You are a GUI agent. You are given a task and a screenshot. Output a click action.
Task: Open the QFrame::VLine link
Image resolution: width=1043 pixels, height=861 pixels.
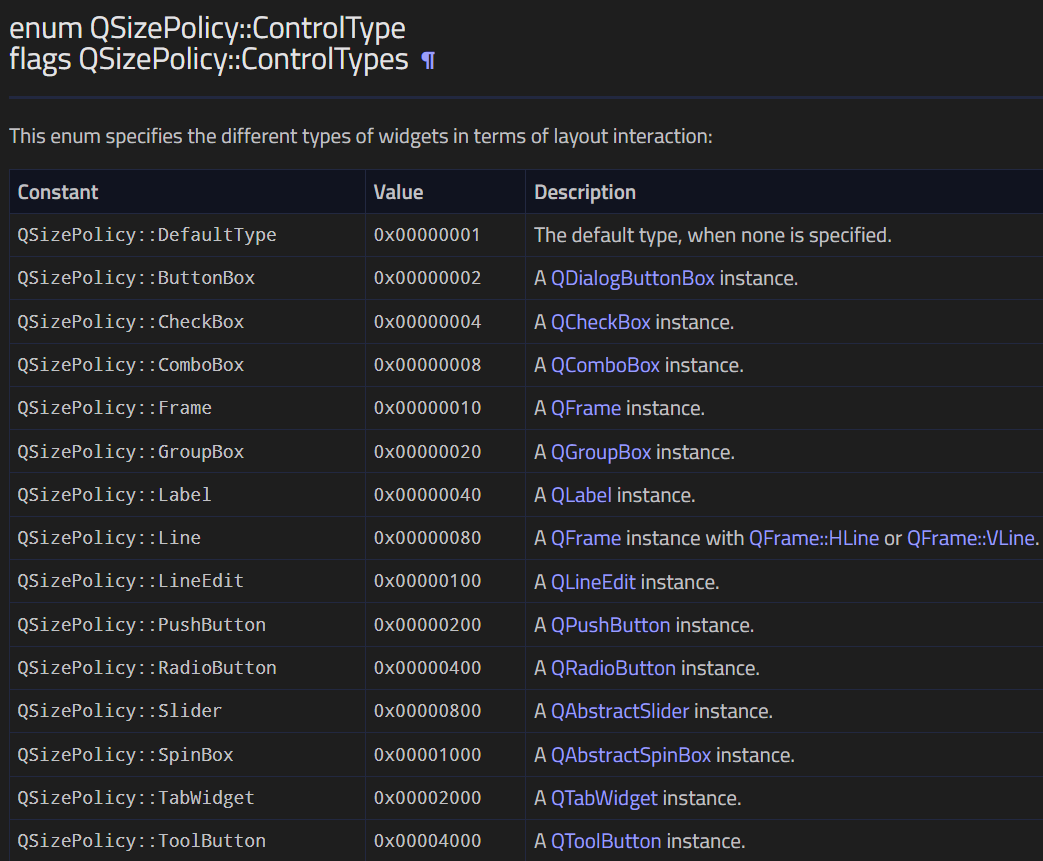pos(971,538)
